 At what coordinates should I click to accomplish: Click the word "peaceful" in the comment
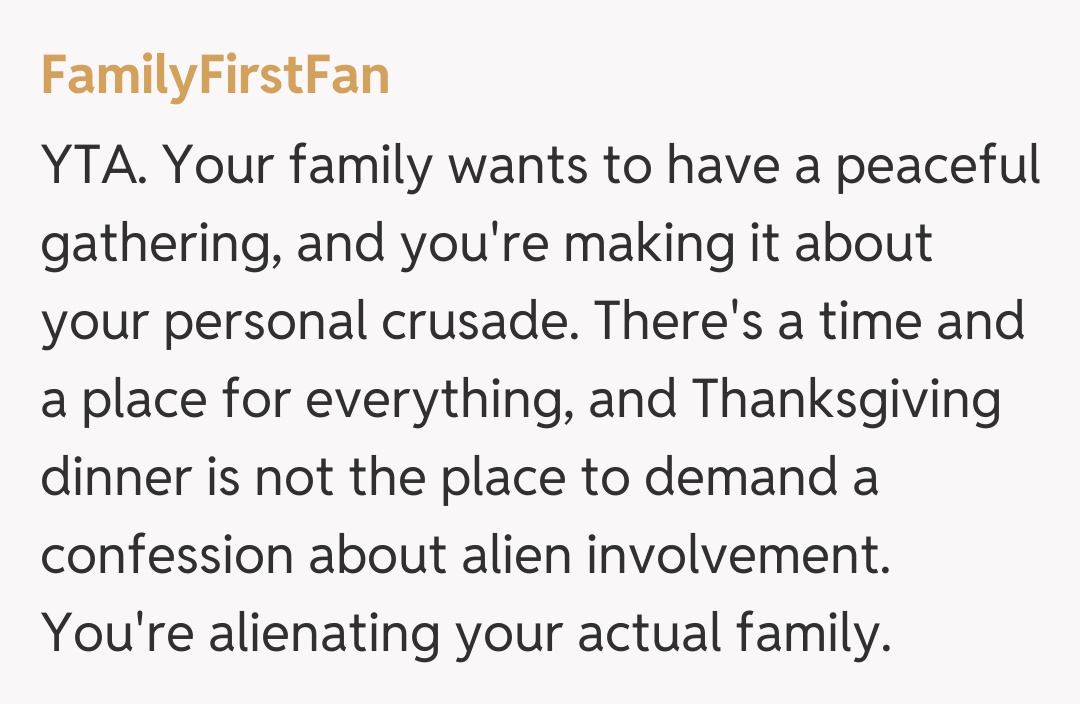[938, 165]
